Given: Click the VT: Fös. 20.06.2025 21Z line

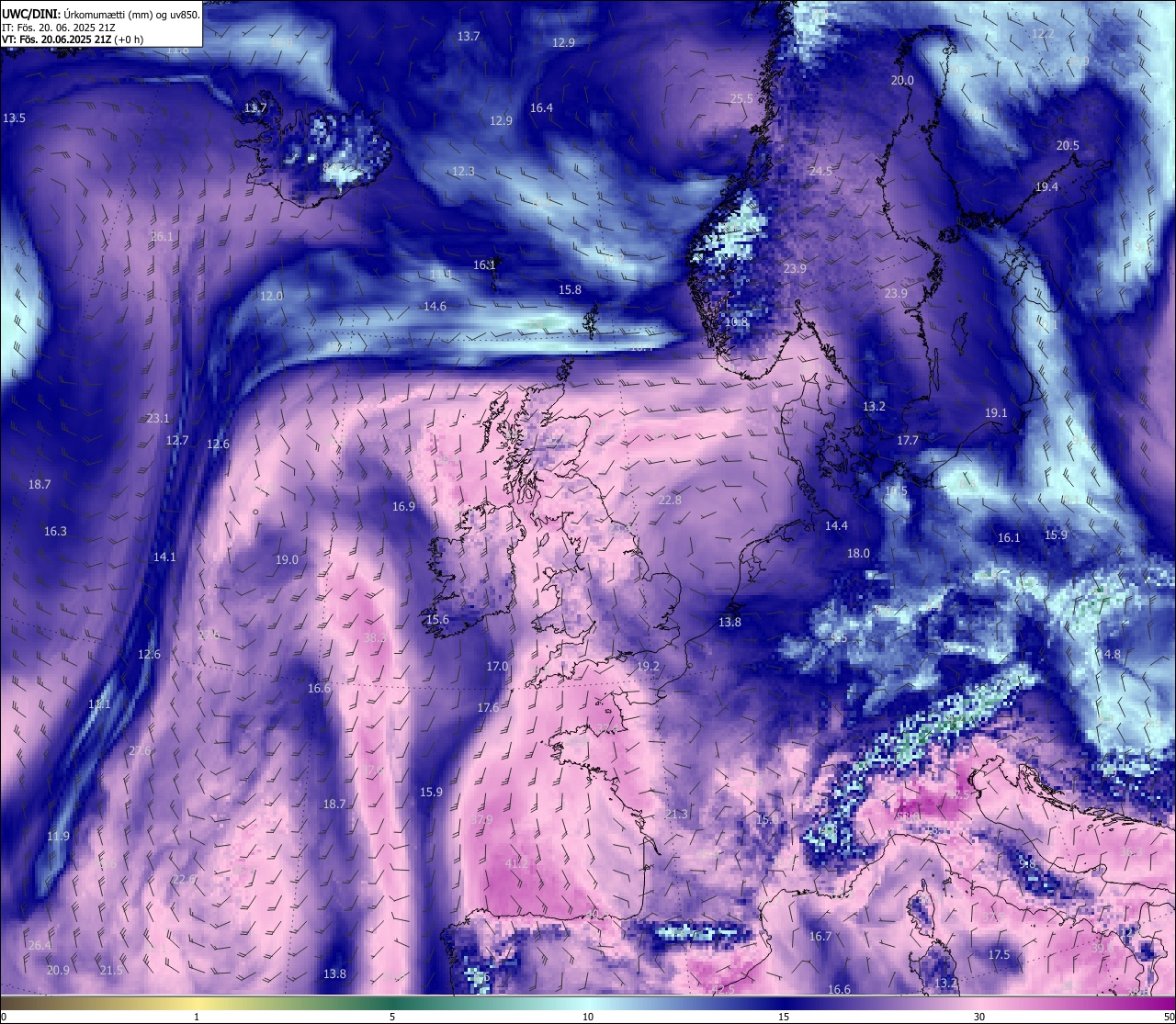Looking at the screenshot, I should coord(72,39).
